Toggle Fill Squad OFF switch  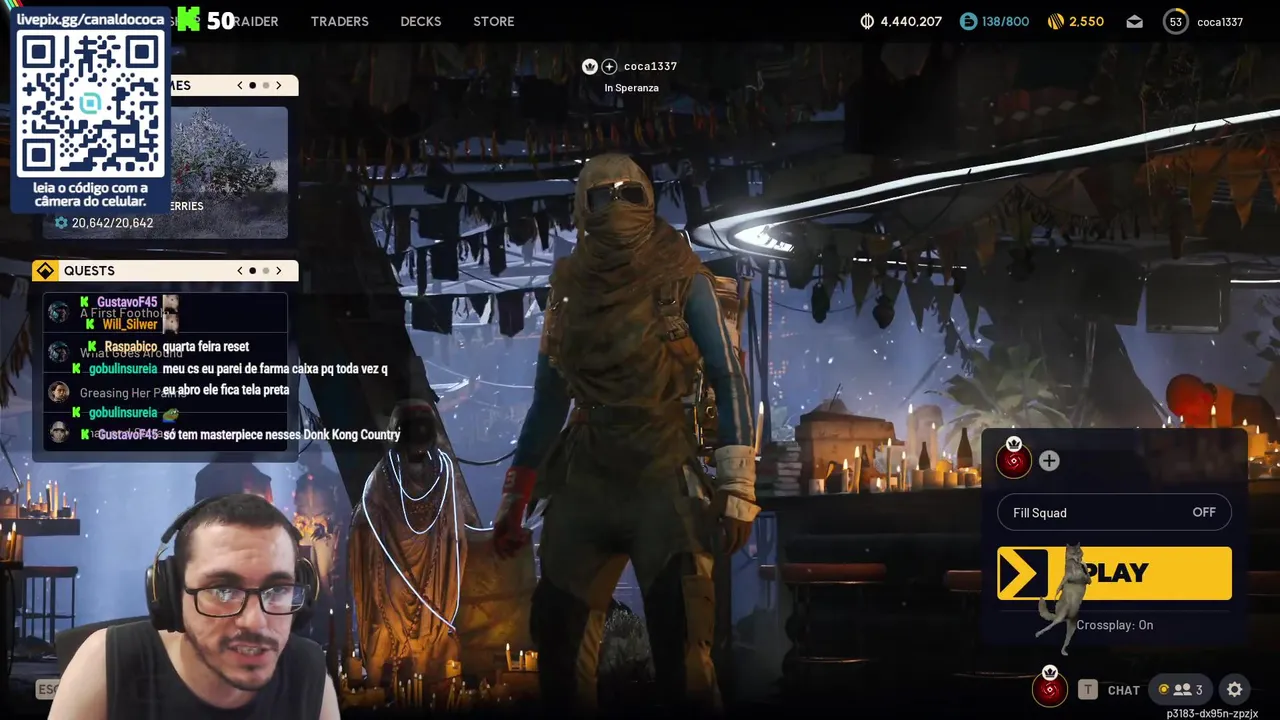[x=1115, y=512]
